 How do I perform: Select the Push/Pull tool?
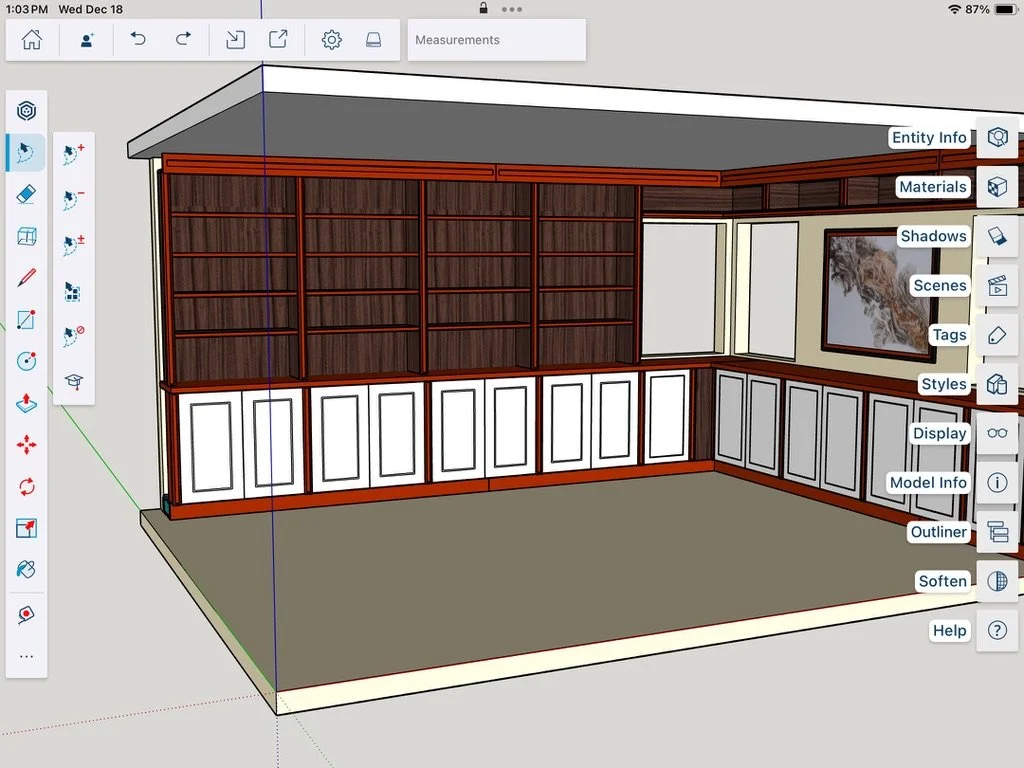[26, 403]
